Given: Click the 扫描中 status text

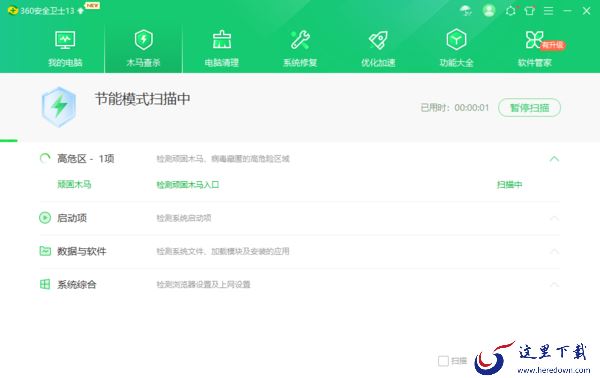Looking at the screenshot, I should [x=509, y=185].
